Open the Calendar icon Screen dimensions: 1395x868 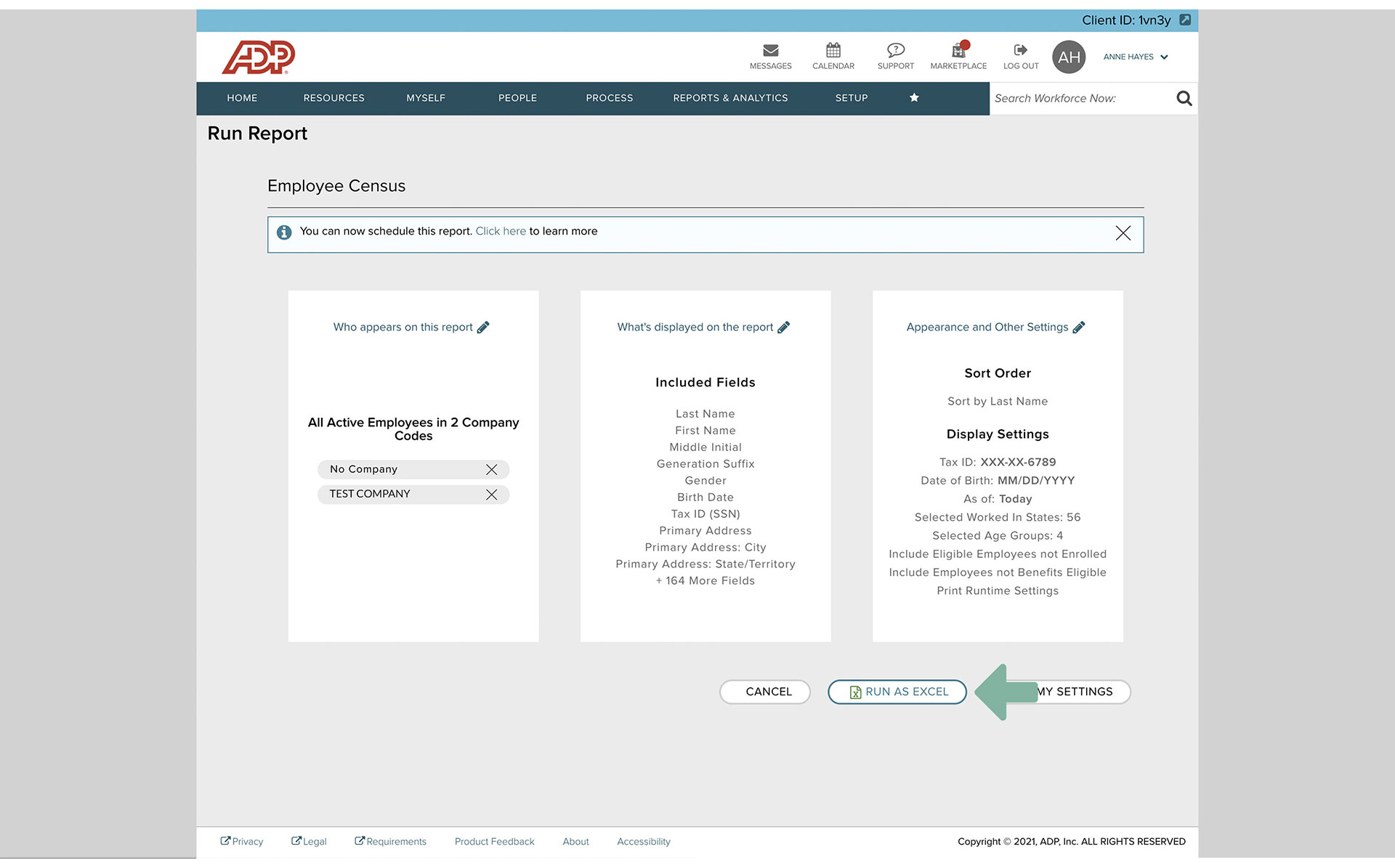click(833, 50)
